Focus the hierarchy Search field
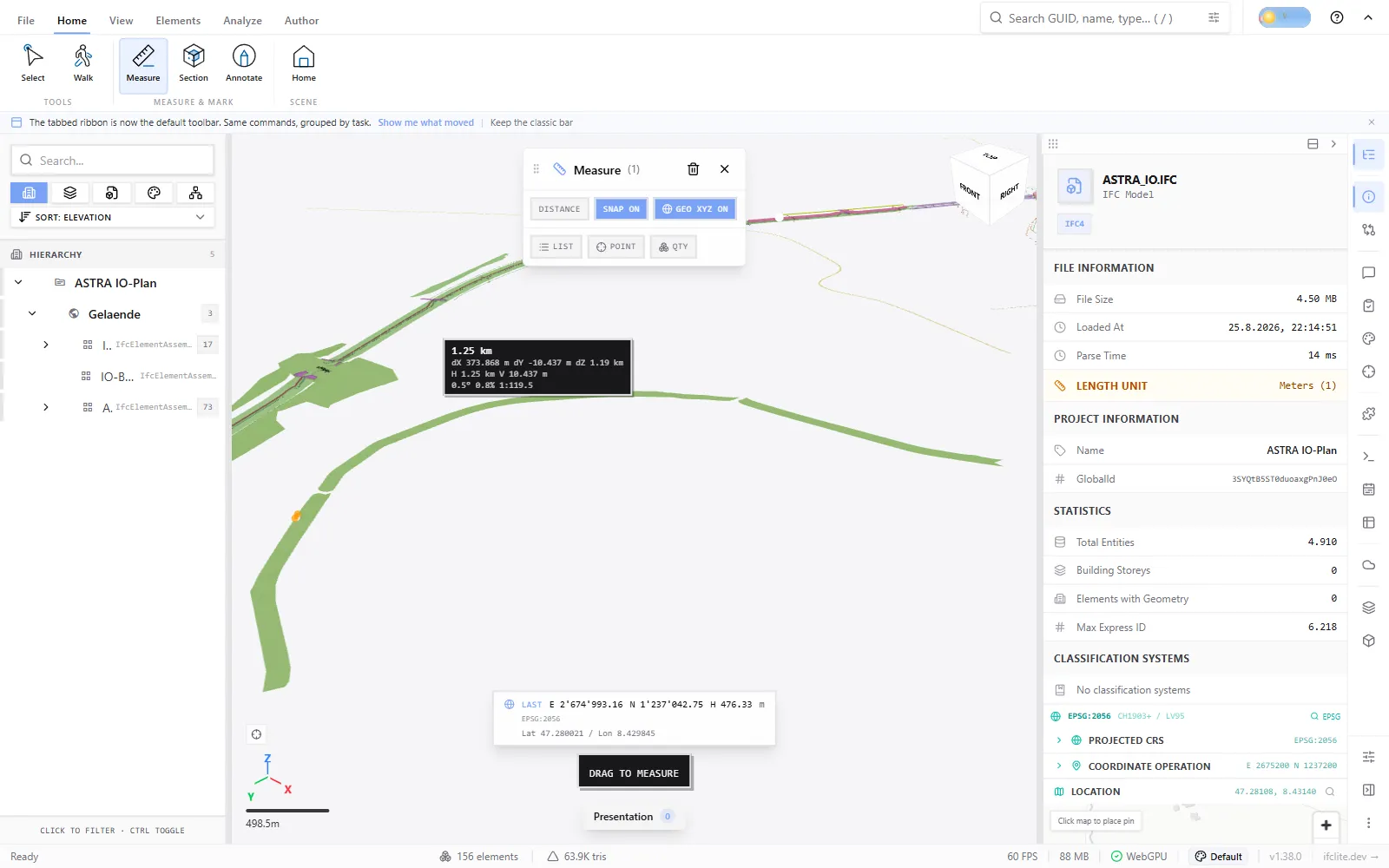 [113, 161]
